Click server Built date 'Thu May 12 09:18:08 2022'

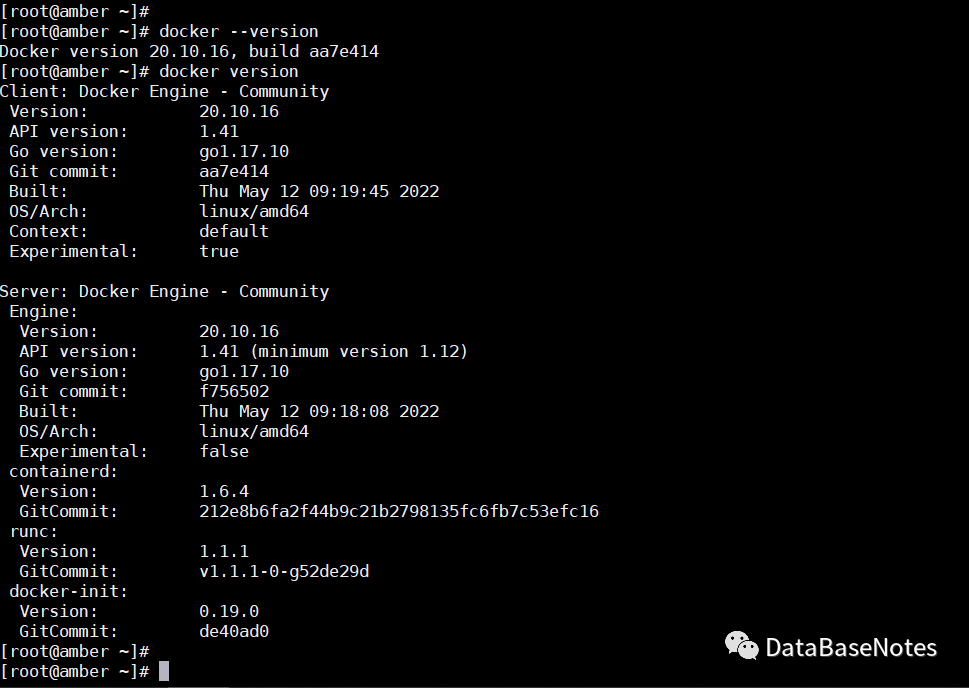click(319, 411)
